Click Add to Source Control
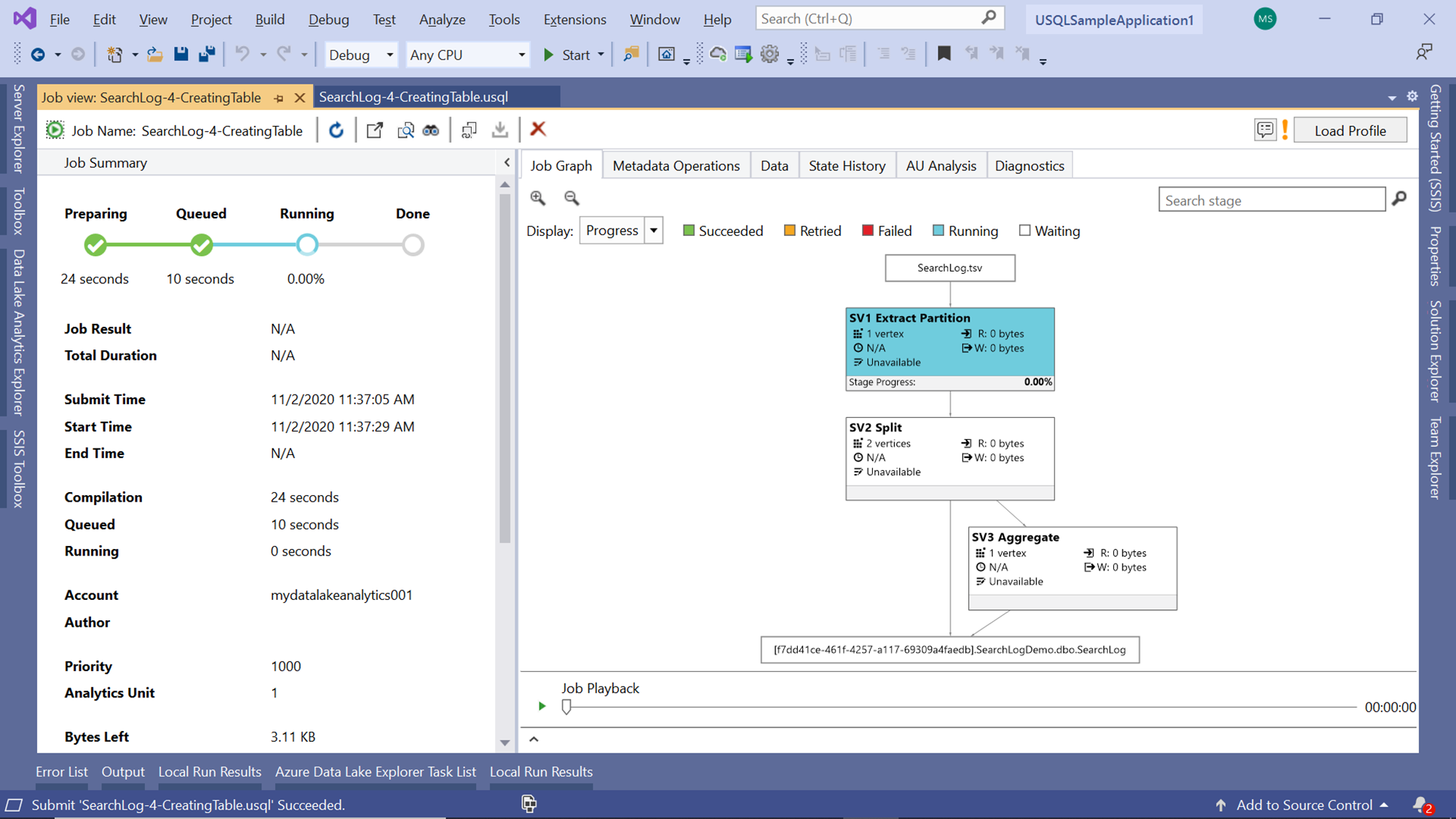The image size is (1456, 819). [1303, 804]
